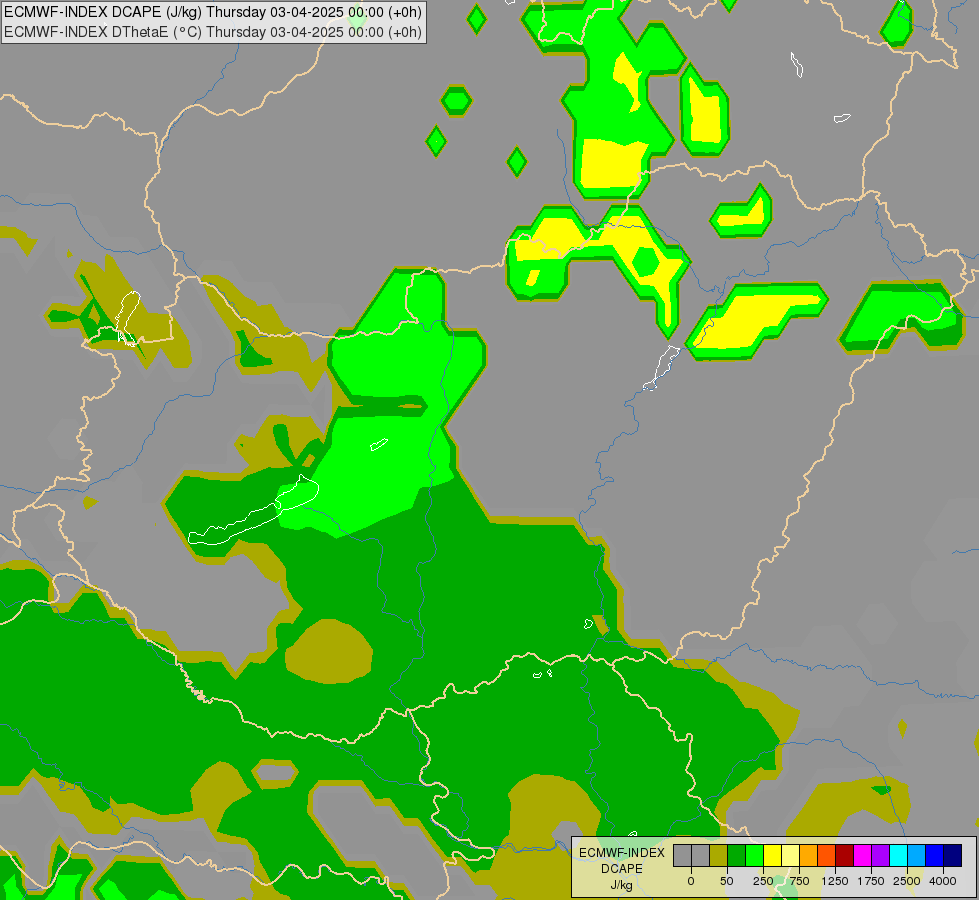
Task: Click the 'ECMWF-INDEX DCAPE (J/kg)' title line
Action: coord(213,12)
